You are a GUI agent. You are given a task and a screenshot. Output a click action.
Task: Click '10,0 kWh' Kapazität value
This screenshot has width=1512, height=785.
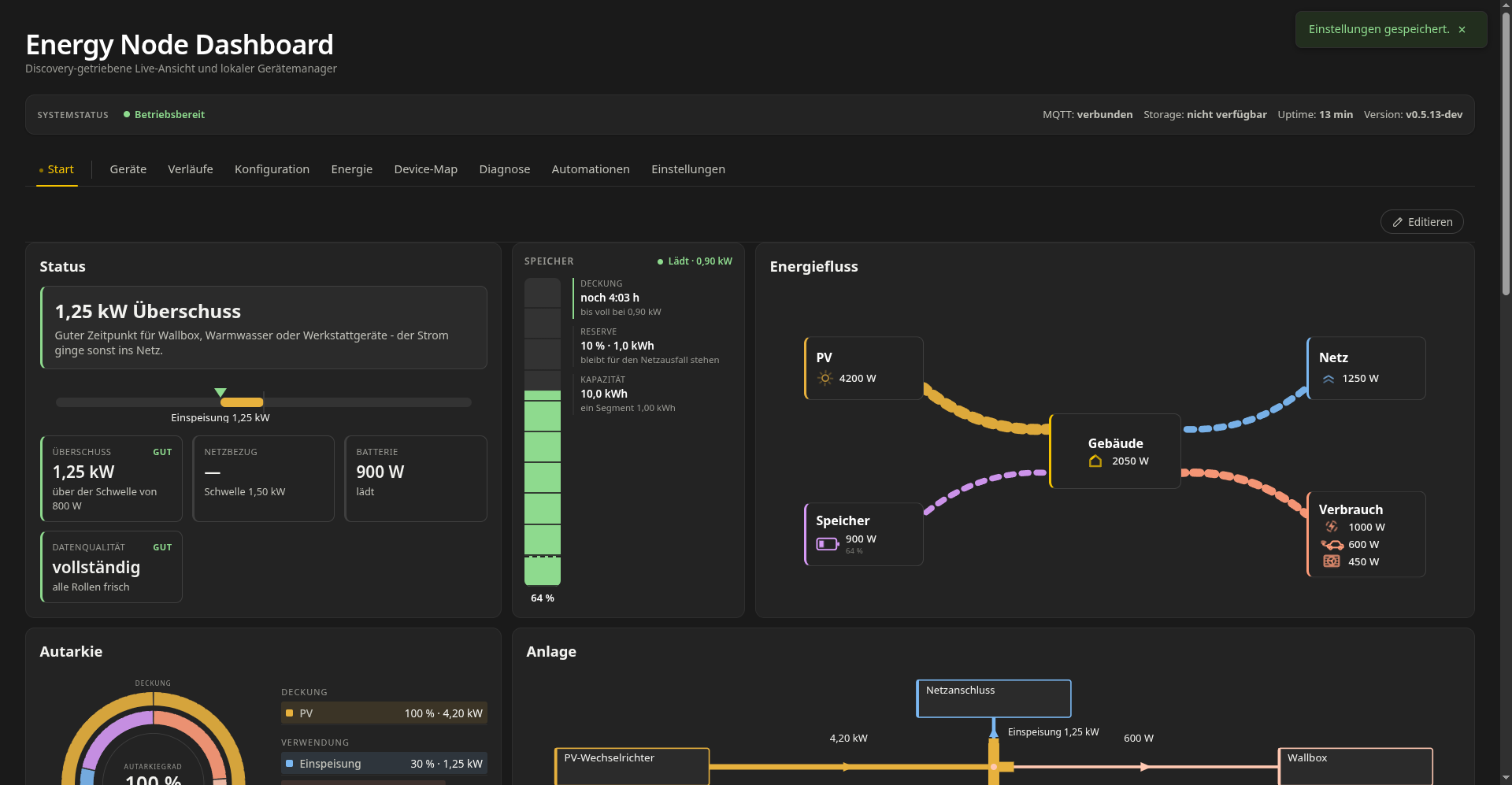coord(604,394)
